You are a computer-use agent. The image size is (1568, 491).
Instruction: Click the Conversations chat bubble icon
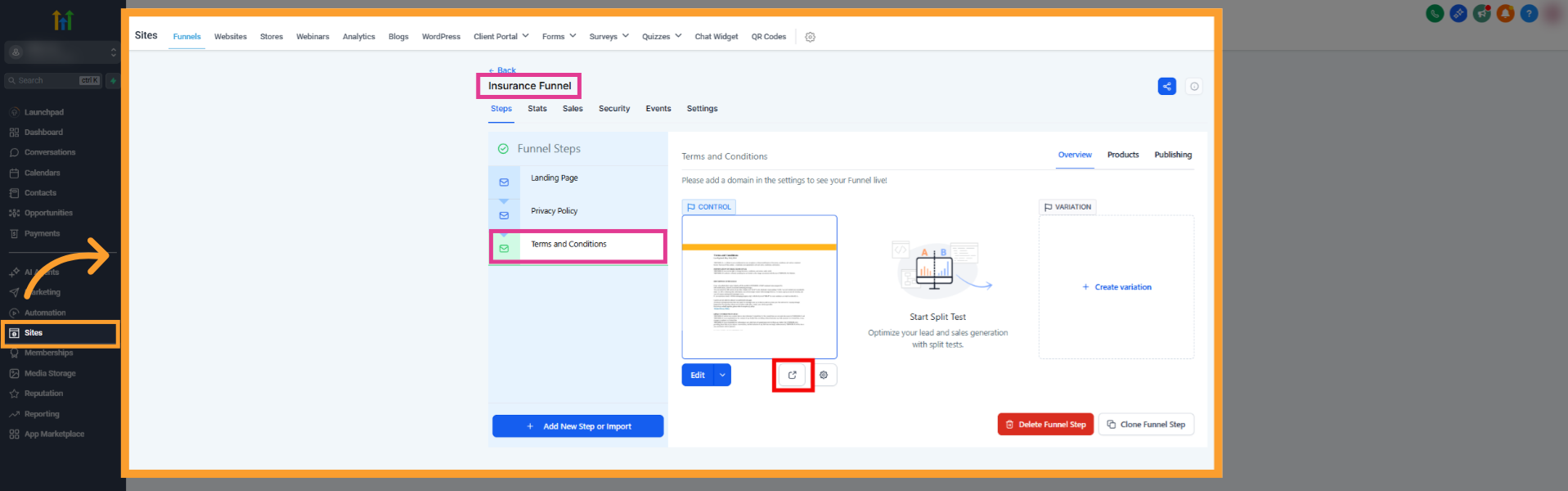(x=14, y=152)
